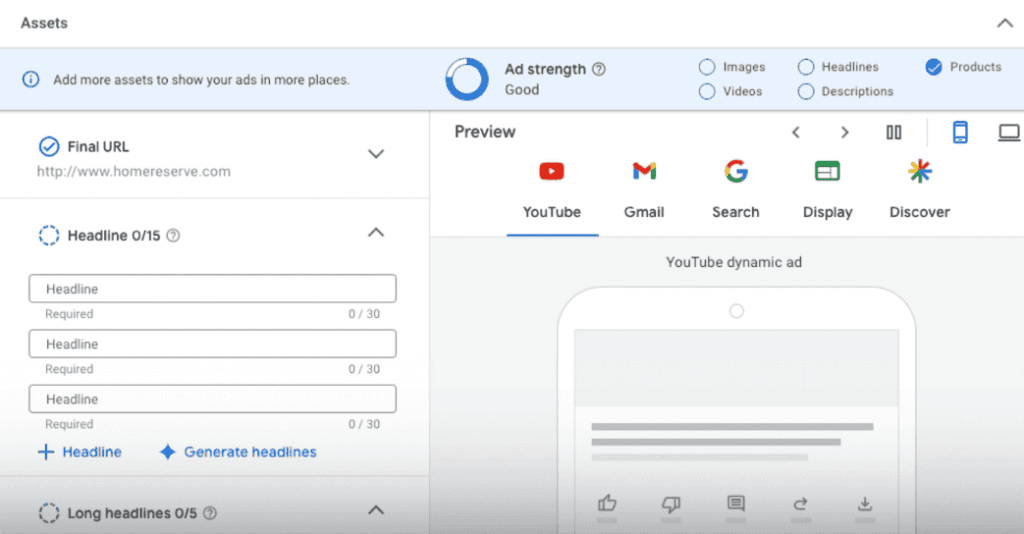Click the Long headlines dashed circle icon
Screen dimensions: 1024x534
click(49, 513)
